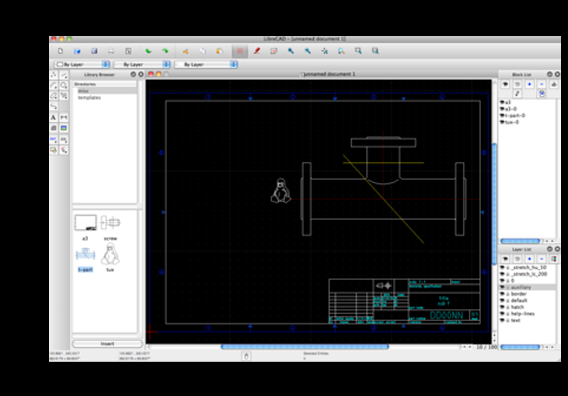Click the Add layer plus icon

[x=530, y=259]
